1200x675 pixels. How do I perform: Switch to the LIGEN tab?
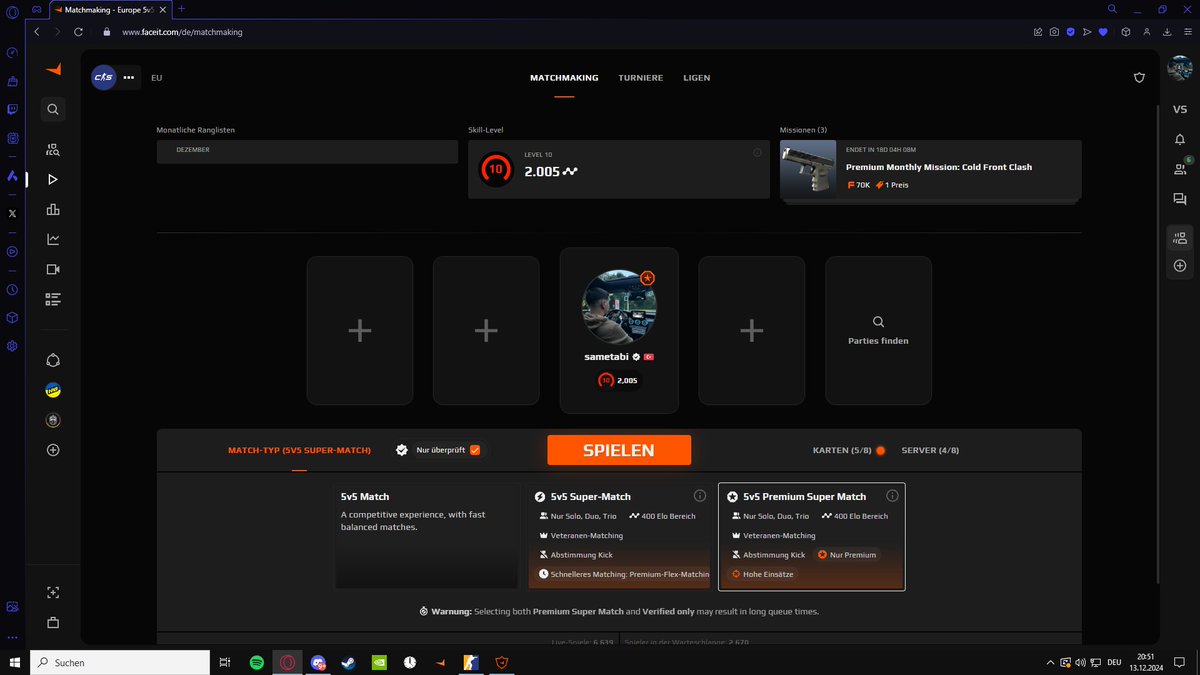tap(697, 77)
